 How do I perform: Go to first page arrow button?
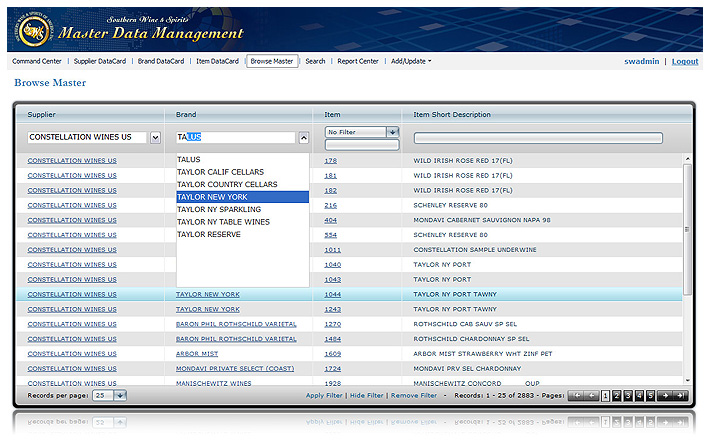(x=576, y=396)
